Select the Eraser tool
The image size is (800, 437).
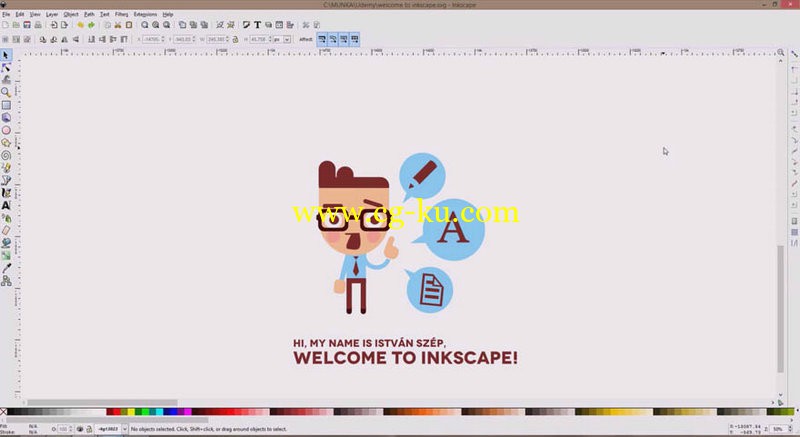click(x=6, y=230)
